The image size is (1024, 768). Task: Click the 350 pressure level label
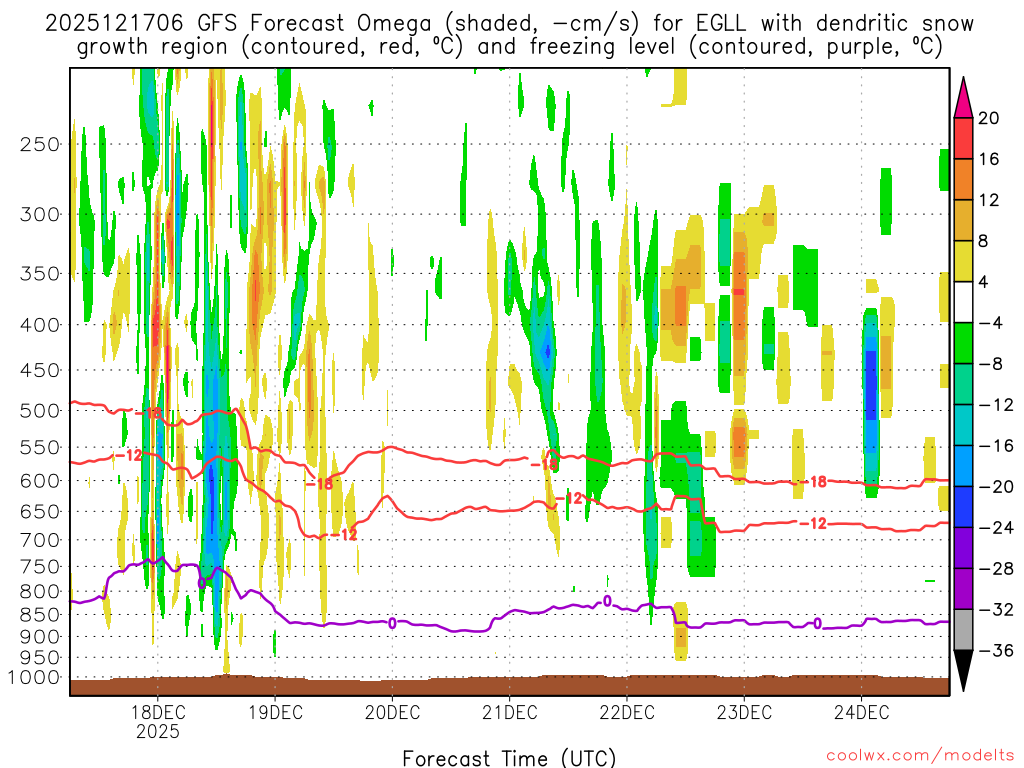[40, 274]
